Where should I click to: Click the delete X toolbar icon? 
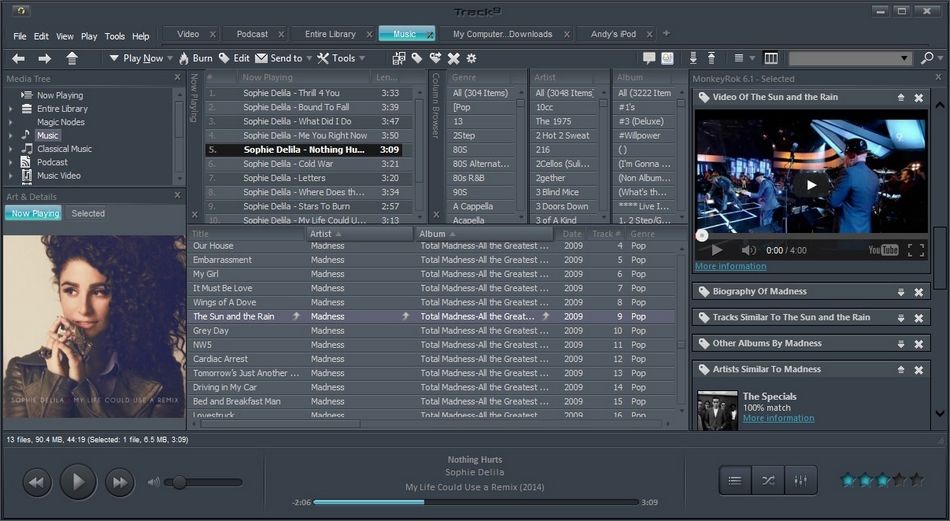point(453,58)
